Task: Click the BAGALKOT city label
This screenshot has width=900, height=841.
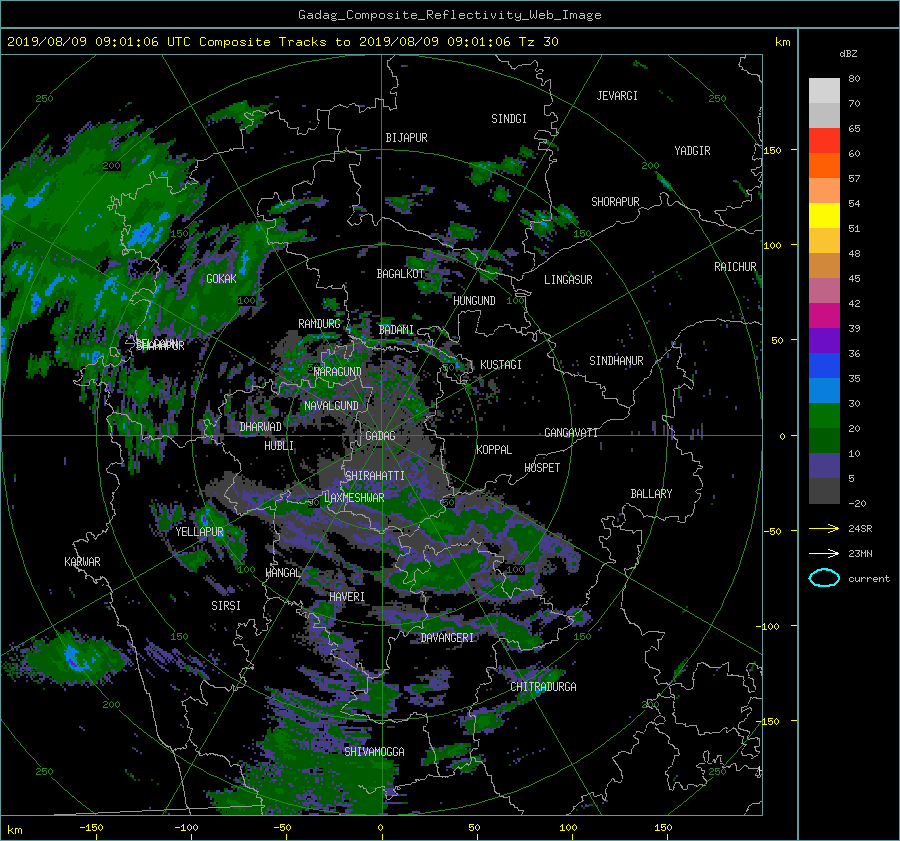Action: coord(400,274)
